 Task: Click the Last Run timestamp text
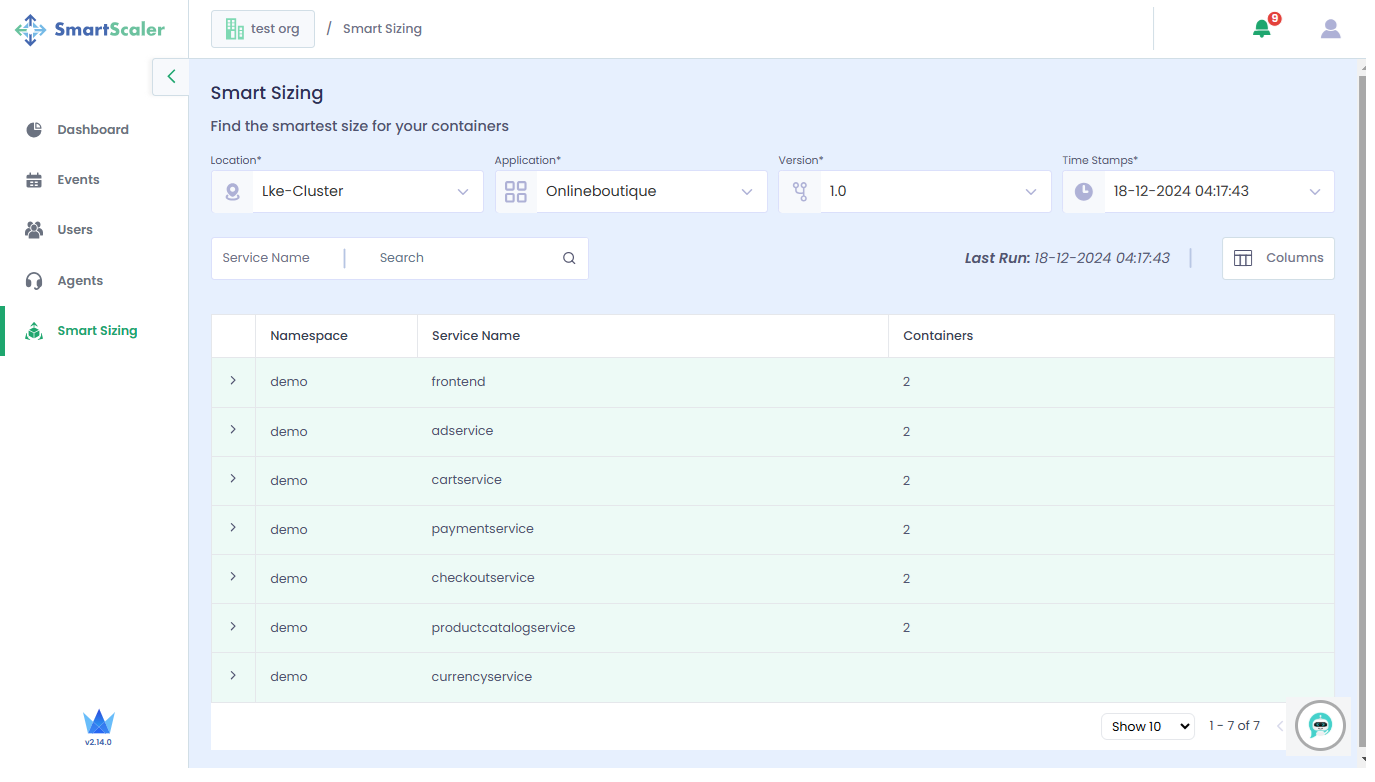point(1067,258)
